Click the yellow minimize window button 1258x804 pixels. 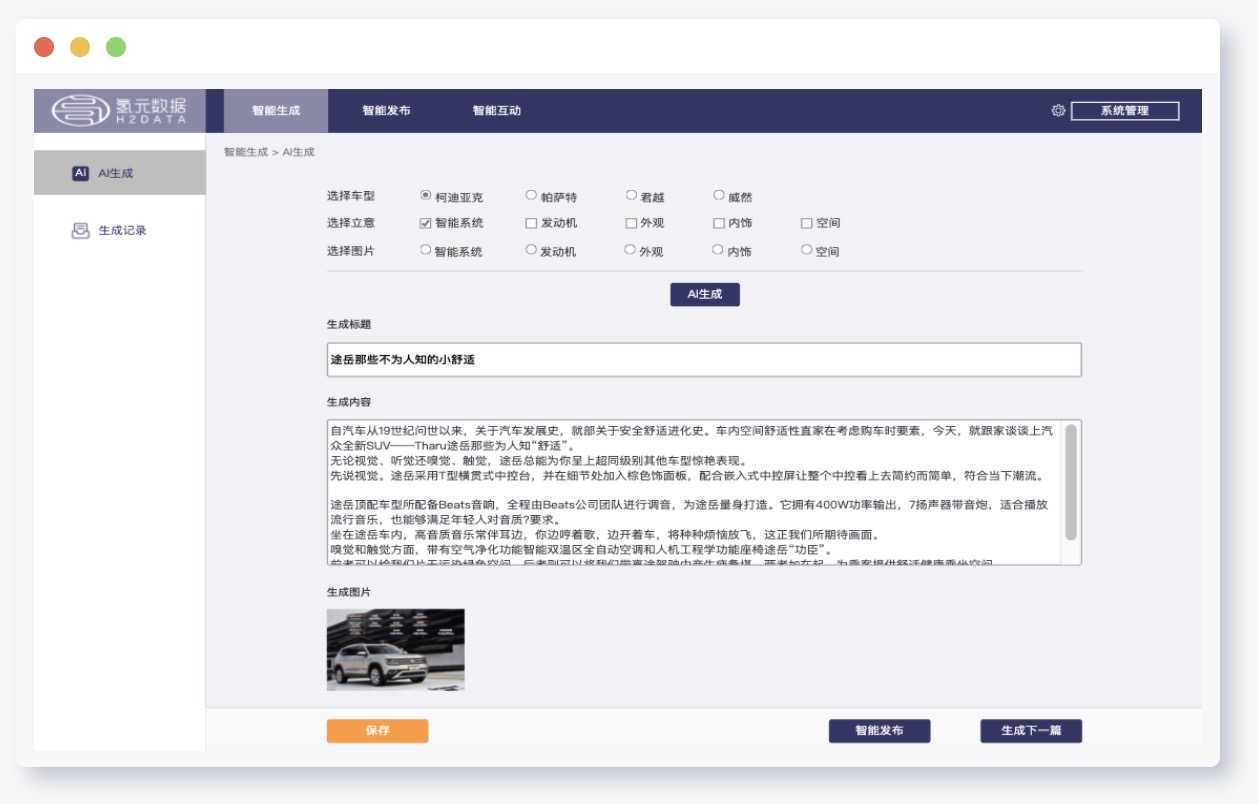point(80,47)
